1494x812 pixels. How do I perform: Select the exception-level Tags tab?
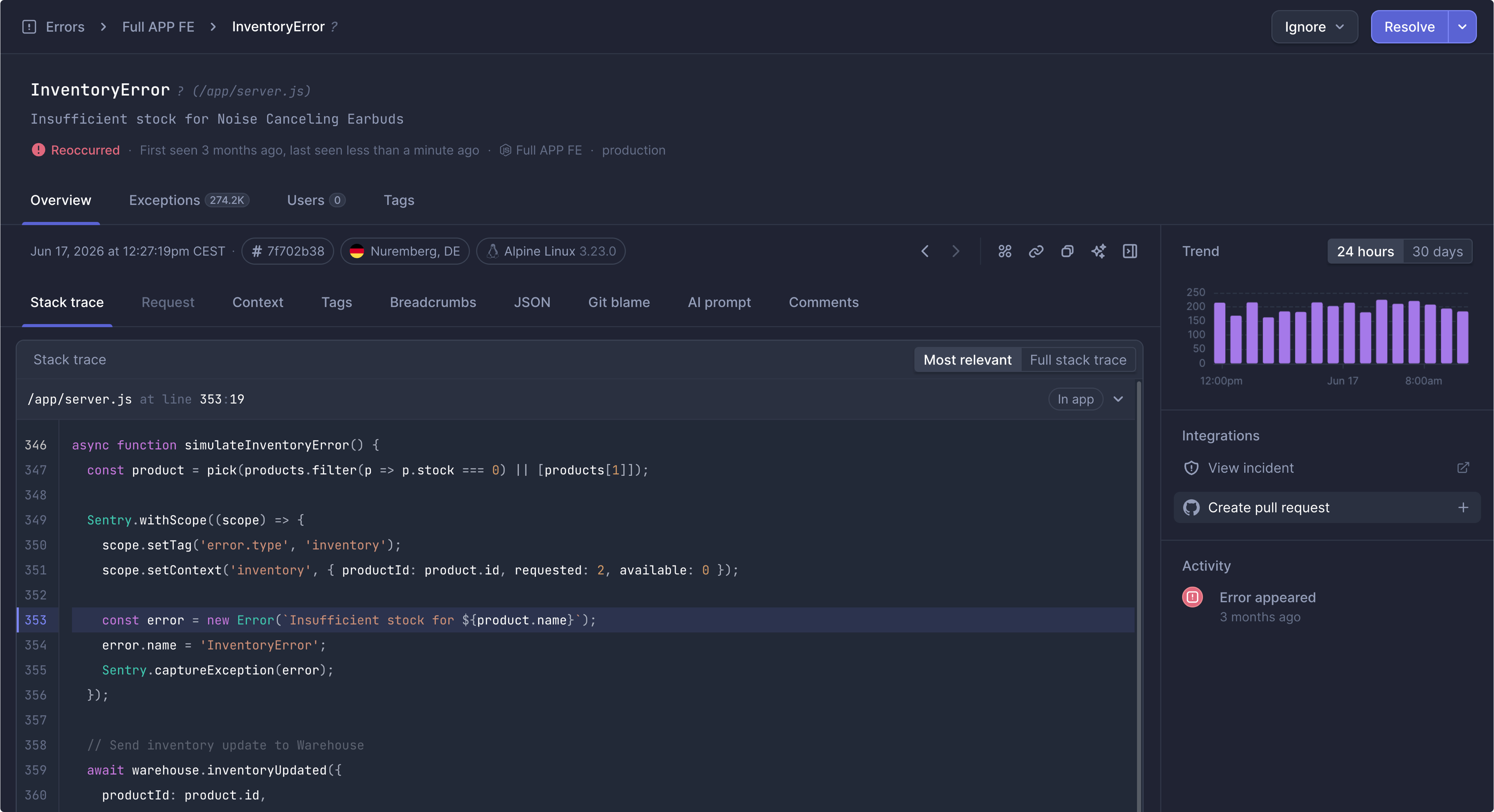point(337,302)
